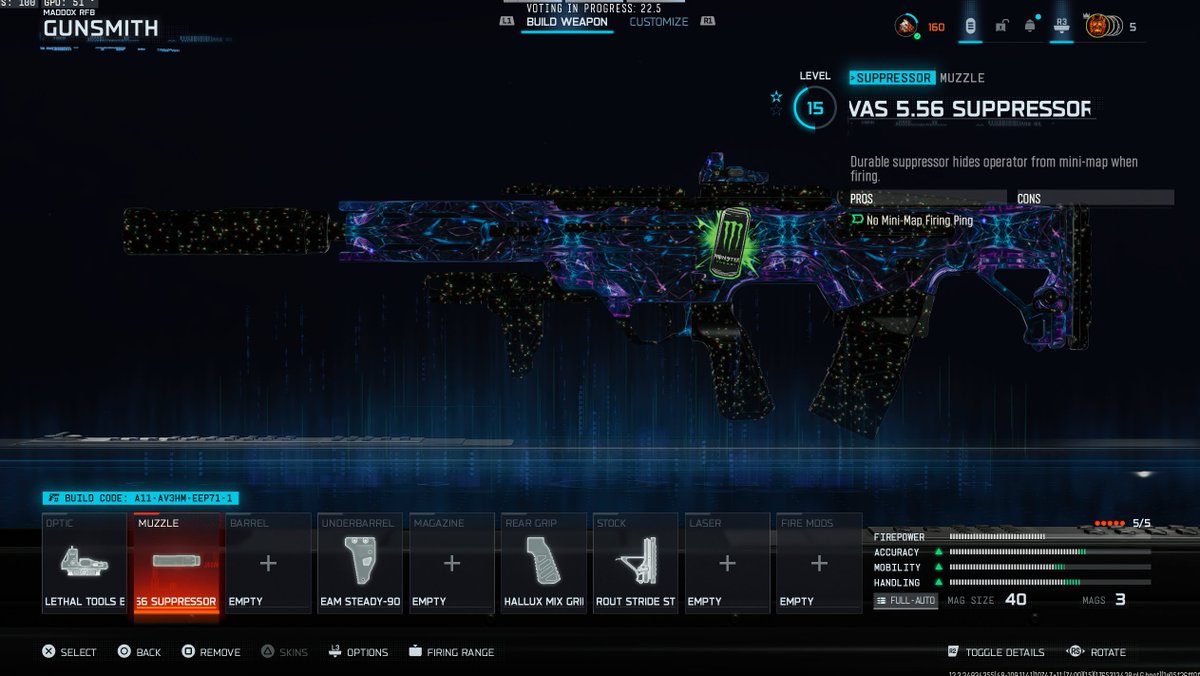Click the Monster Energy decal on weapon
The image size is (1200, 676).
(x=730, y=243)
